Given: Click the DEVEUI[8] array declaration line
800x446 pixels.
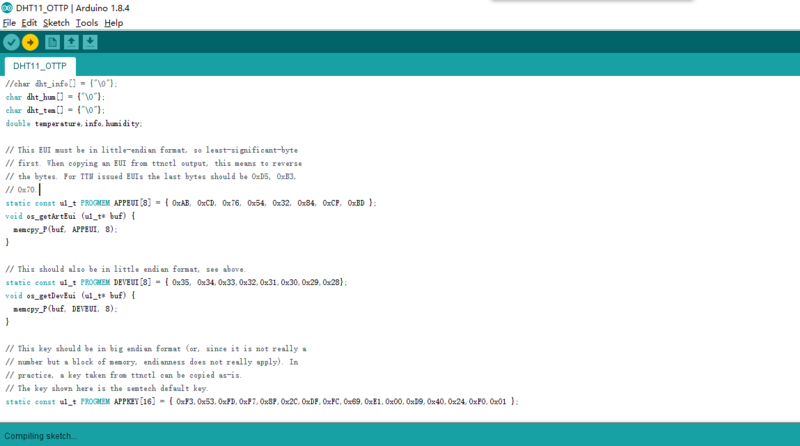Looking at the screenshot, I should (176, 282).
